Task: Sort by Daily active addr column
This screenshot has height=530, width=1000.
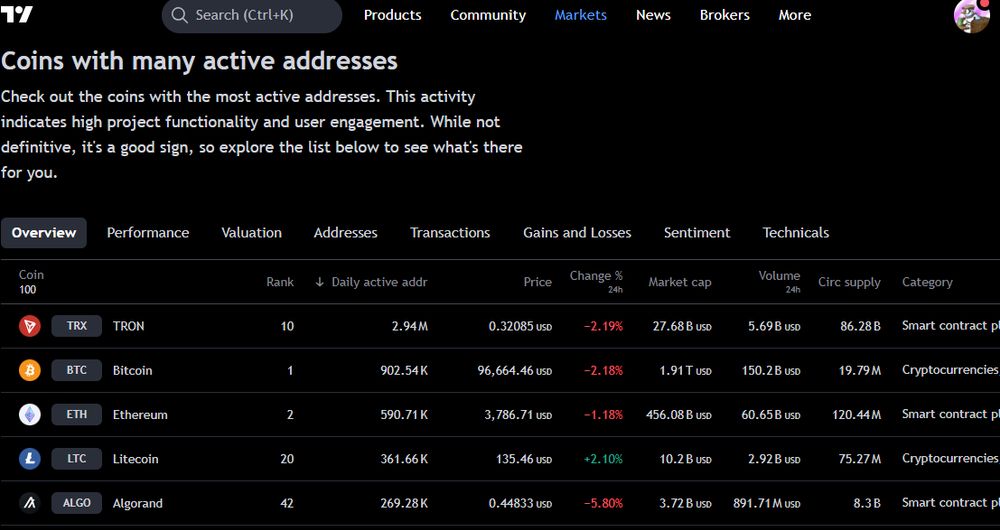Action: [x=379, y=282]
